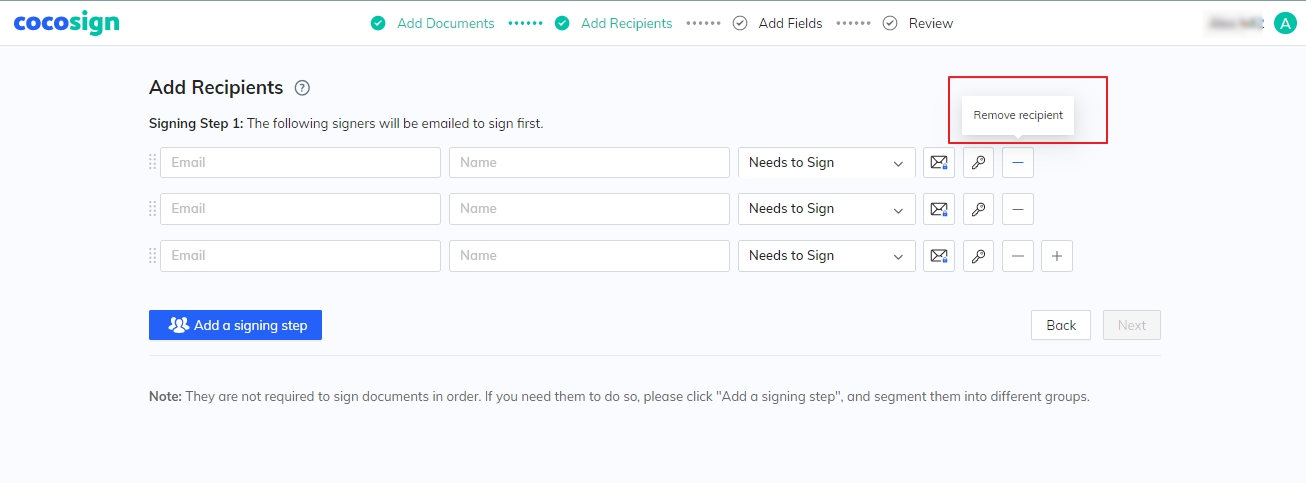
Task: Click the Back button
Action: point(1061,325)
